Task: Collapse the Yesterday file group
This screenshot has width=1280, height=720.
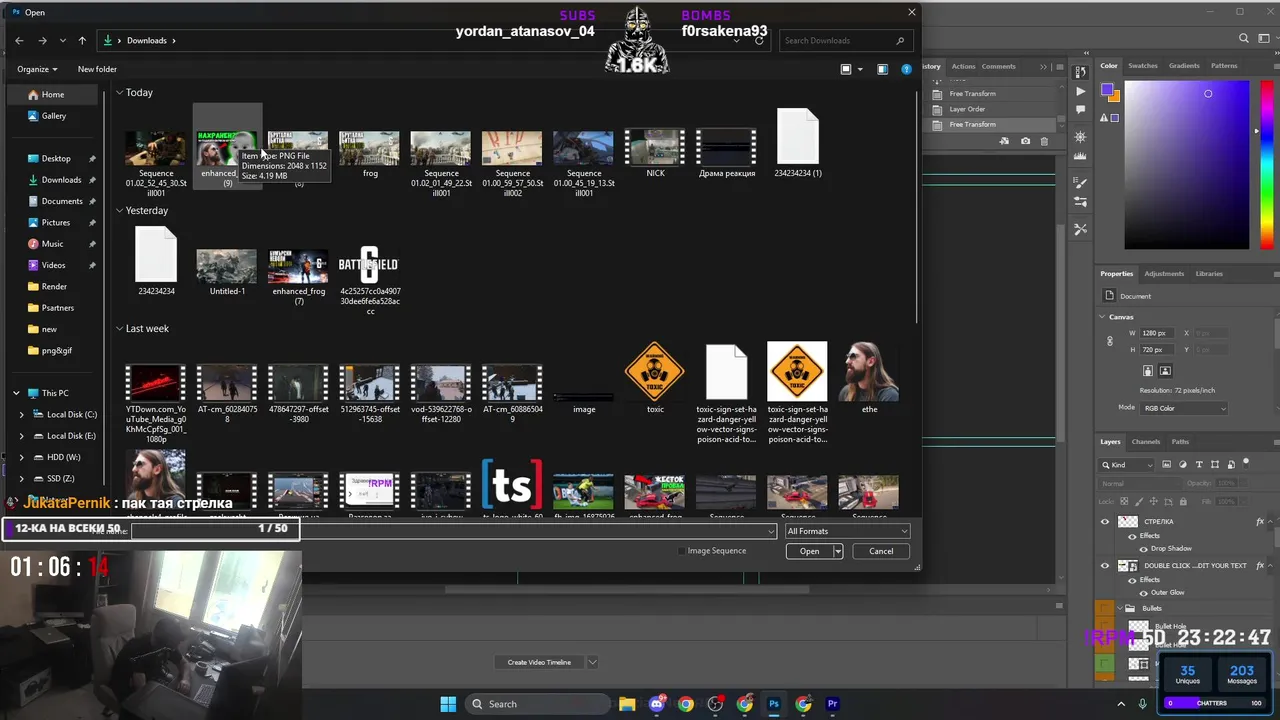Action: pyautogui.click(x=119, y=211)
